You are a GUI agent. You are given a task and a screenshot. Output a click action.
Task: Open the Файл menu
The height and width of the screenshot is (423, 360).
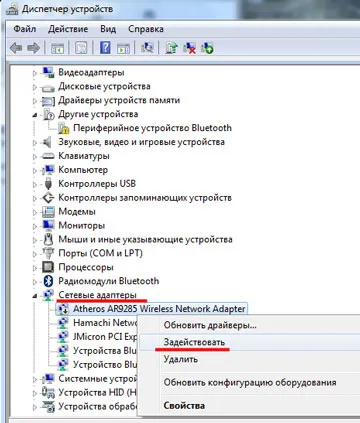(25, 29)
